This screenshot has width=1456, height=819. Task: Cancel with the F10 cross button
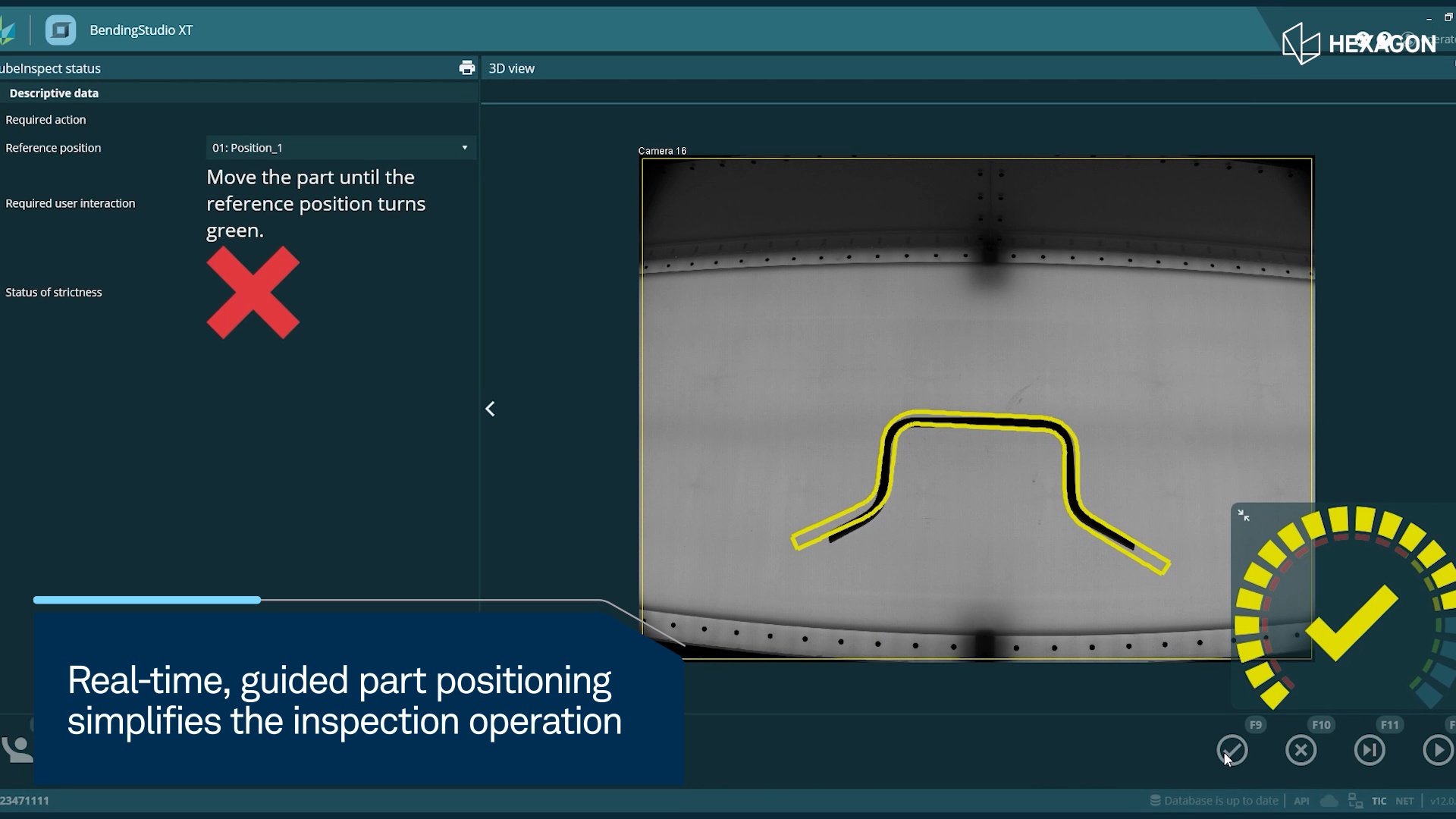pyautogui.click(x=1301, y=750)
